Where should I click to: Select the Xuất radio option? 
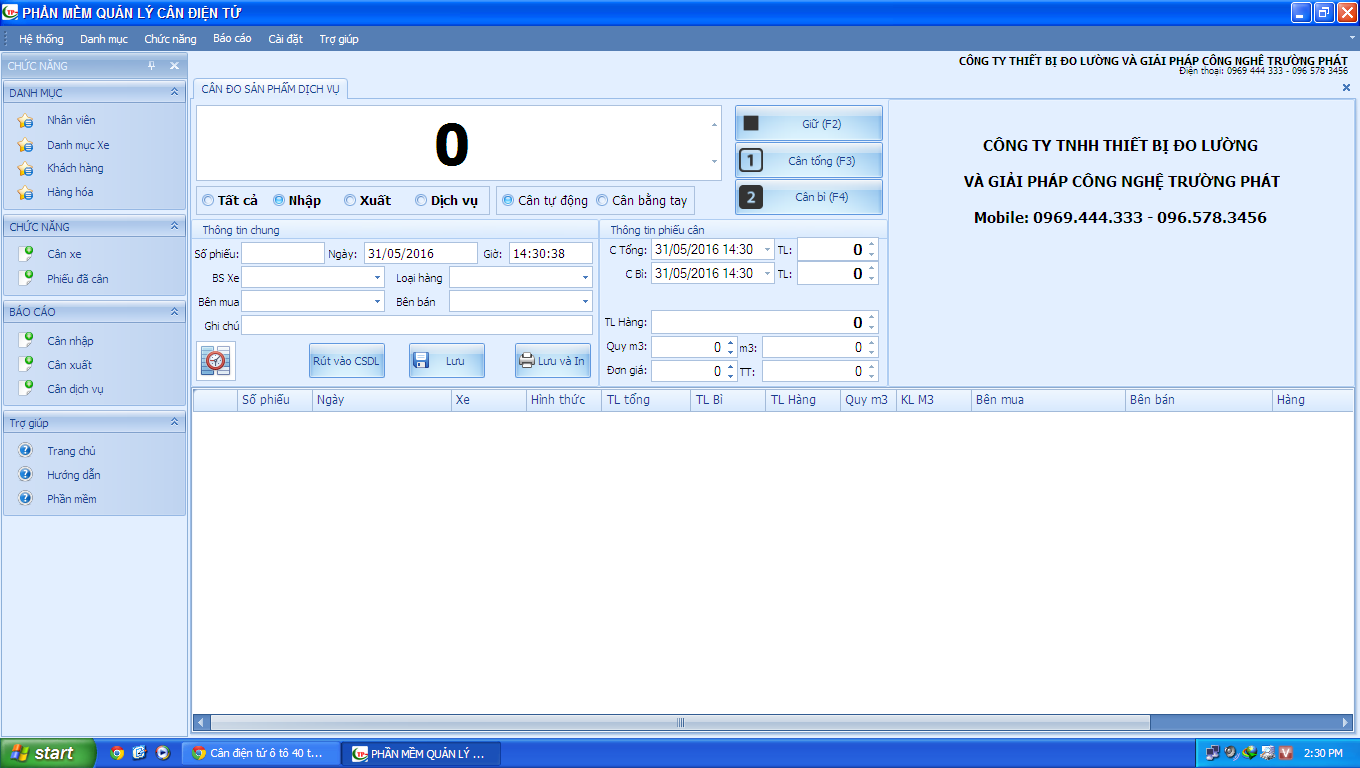pyautogui.click(x=350, y=201)
